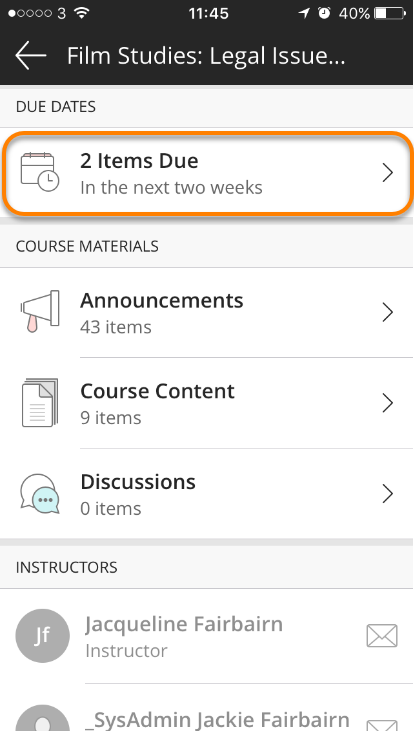The image size is (414, 731).
Task: Click the Jf instructor avatar
Action: coord(42,636)
